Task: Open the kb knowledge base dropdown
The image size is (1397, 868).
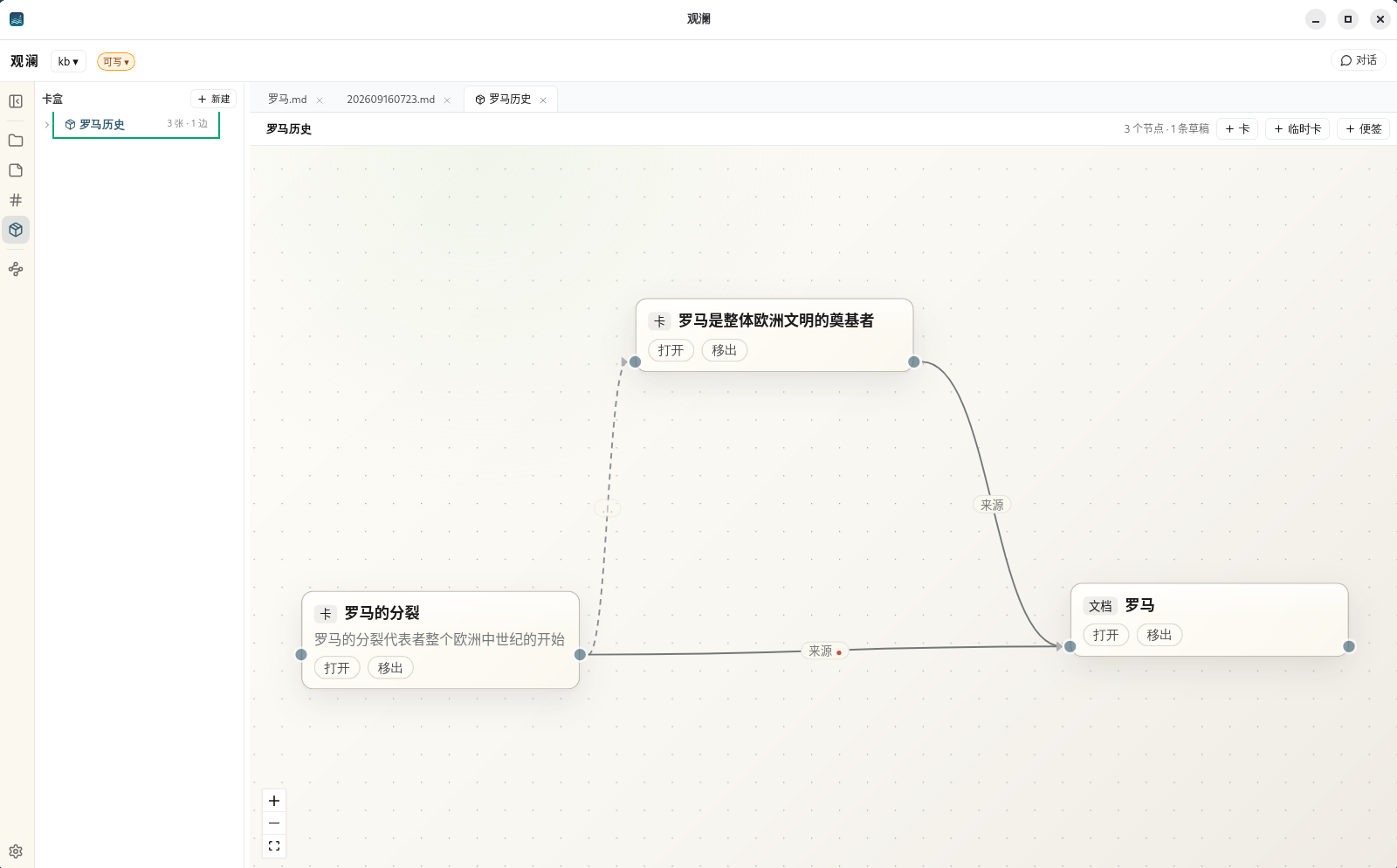Action: 68,61
